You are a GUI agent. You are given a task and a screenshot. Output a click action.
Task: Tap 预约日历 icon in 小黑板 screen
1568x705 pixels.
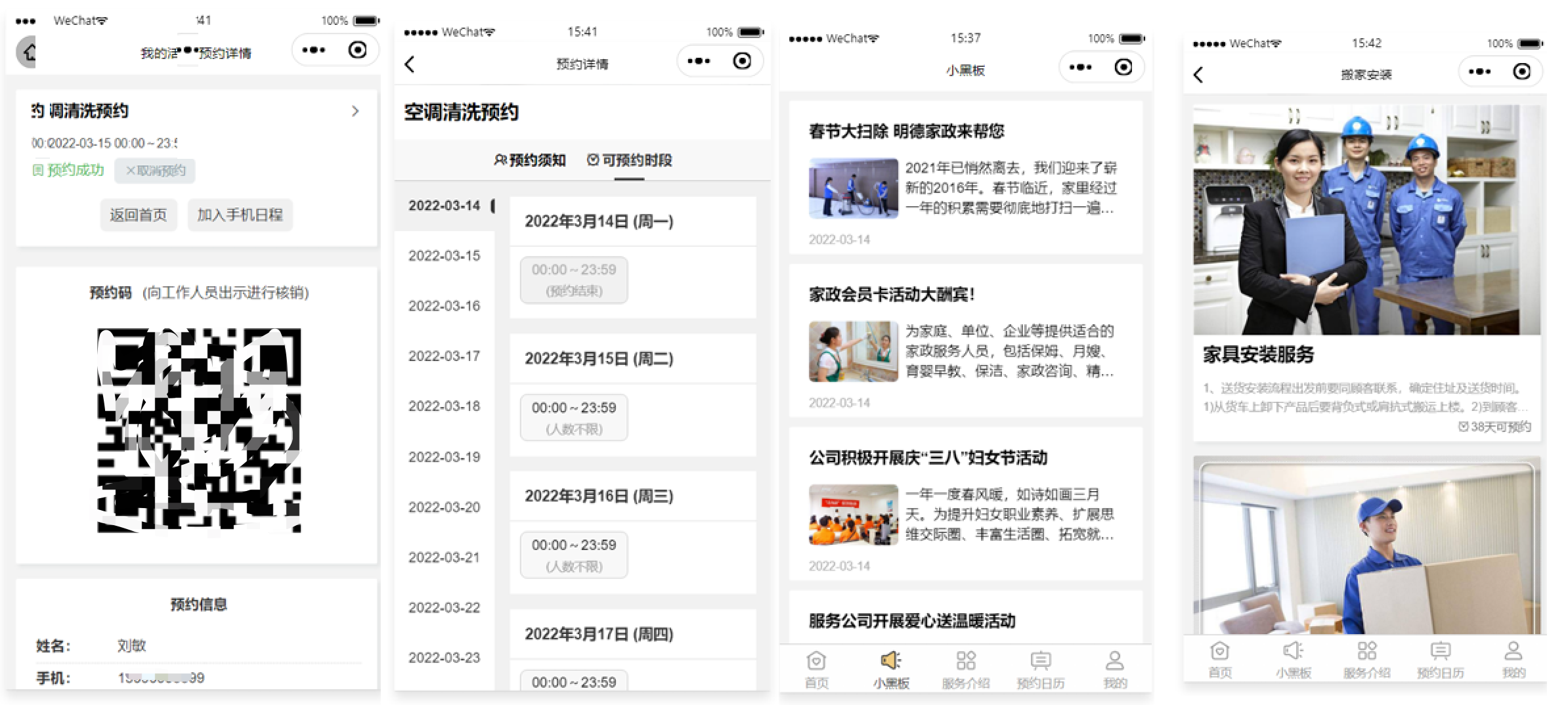coord(1041,660)
